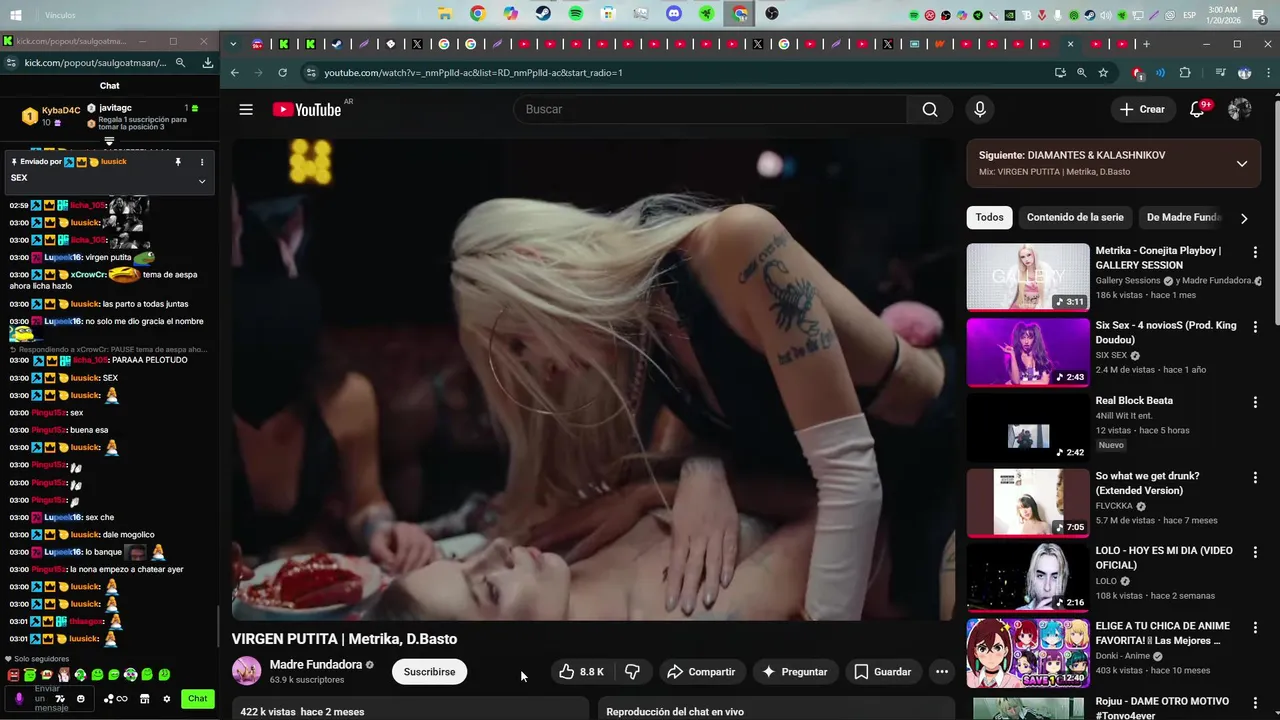Open YouTube notifications bell
The height and width of the screenshot is (720, 1280).
pyautogui.click(x=1197, y=109)
